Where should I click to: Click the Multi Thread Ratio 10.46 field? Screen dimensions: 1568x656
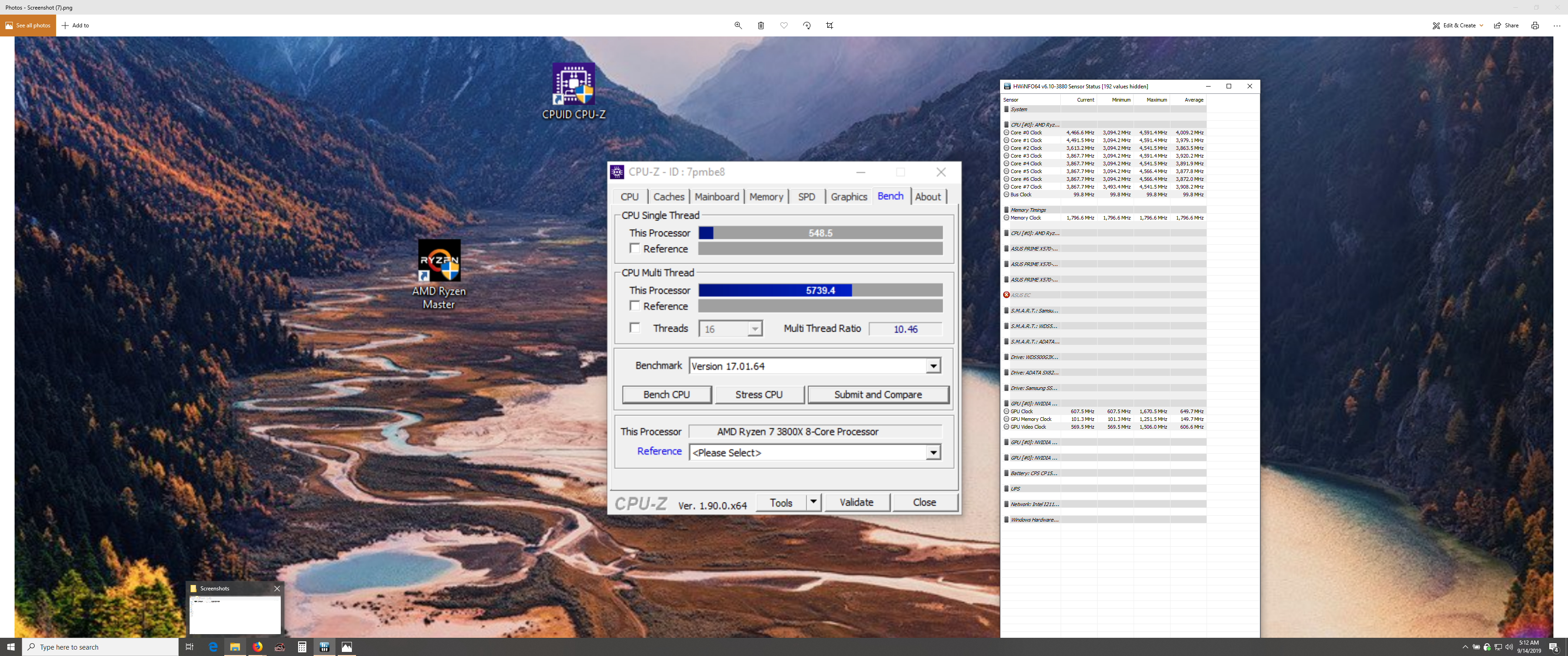point(905,329)
